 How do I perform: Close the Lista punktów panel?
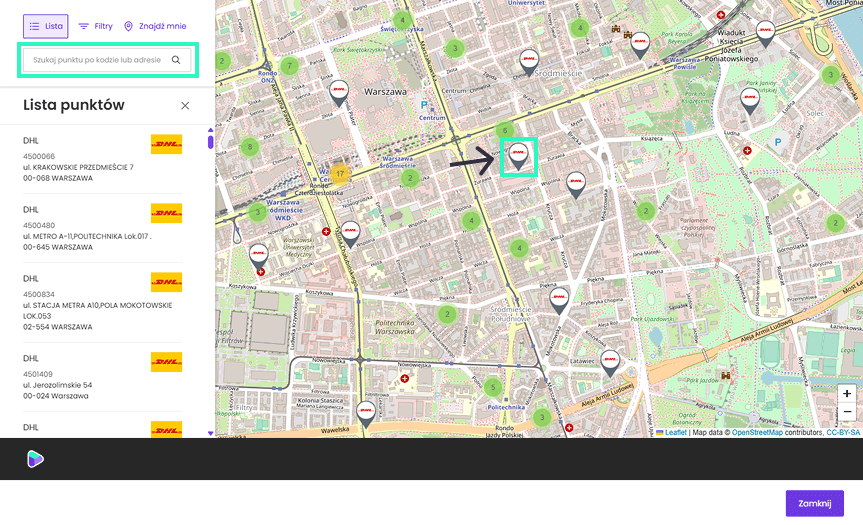pos(185,105)
